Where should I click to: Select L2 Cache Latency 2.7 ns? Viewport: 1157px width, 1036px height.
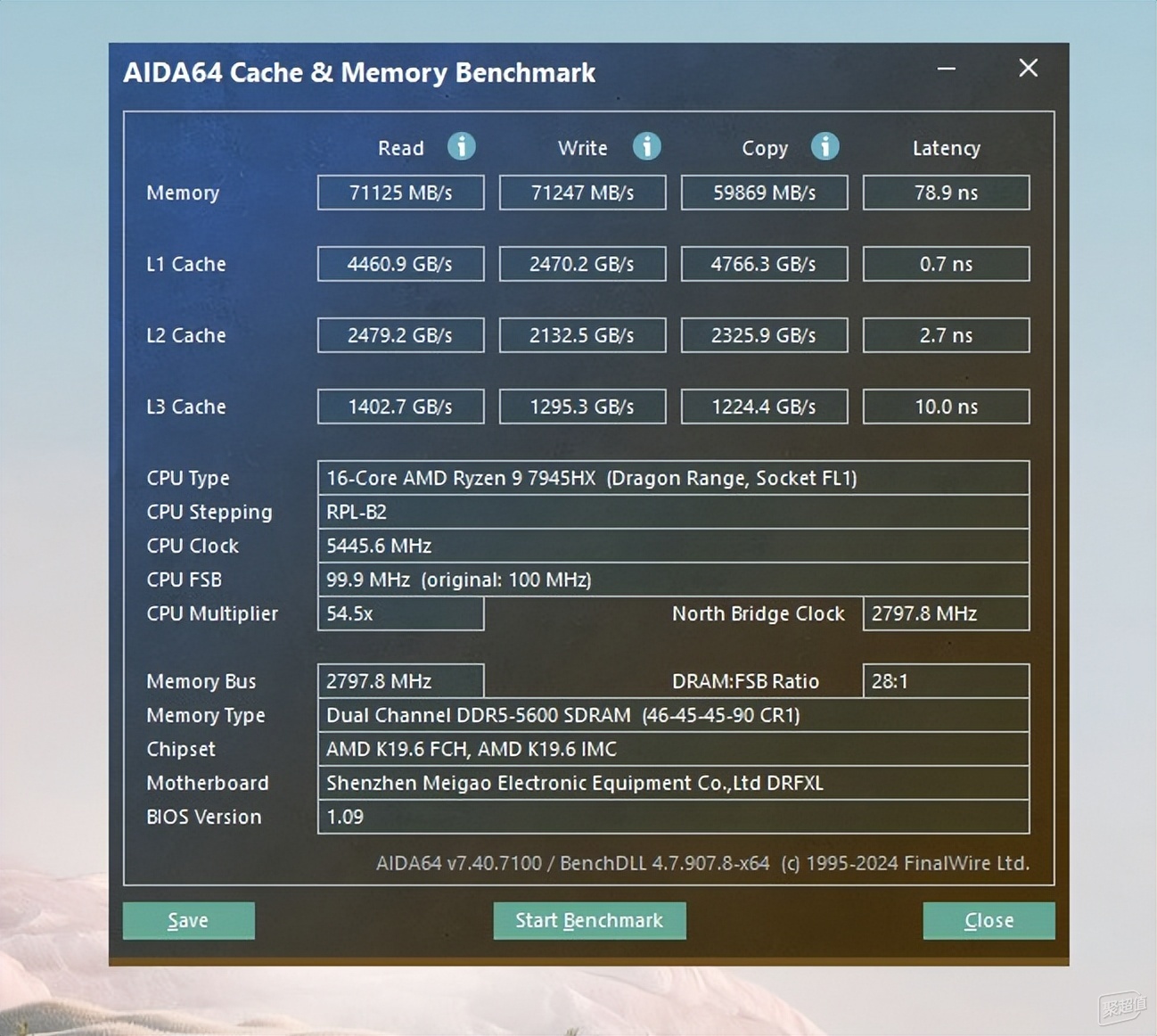tap(947, 335)
